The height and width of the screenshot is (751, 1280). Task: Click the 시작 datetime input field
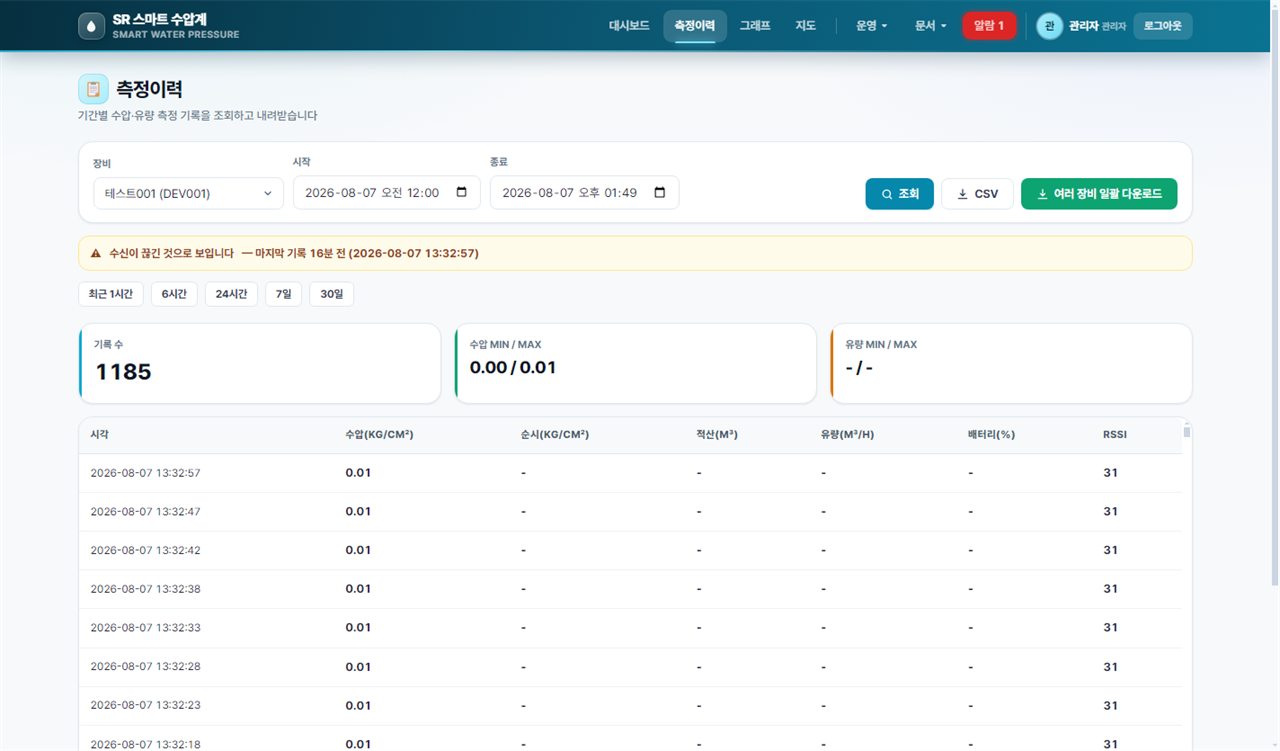click(x=386, y=193)
